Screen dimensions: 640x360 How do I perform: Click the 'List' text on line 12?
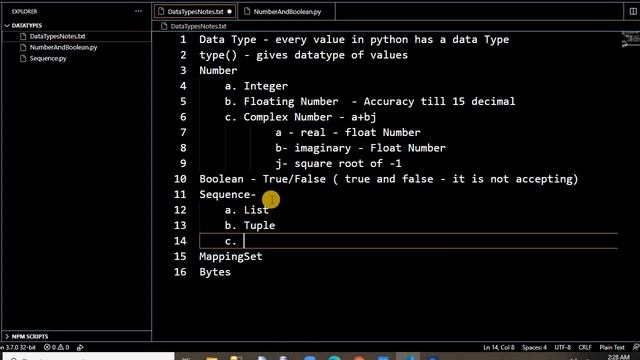(256, 210)
